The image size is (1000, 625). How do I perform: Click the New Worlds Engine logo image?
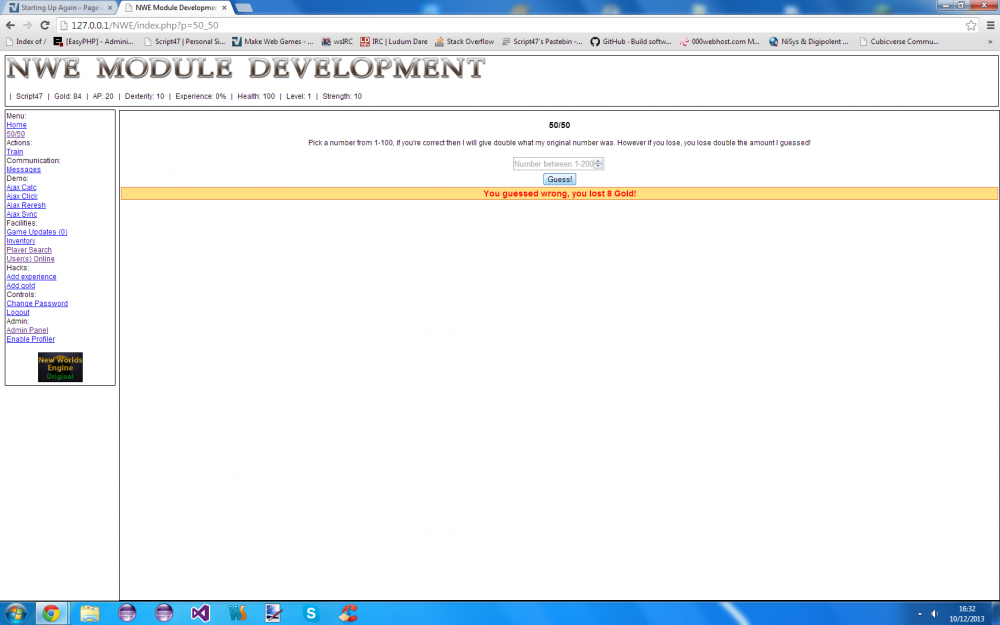60,367
